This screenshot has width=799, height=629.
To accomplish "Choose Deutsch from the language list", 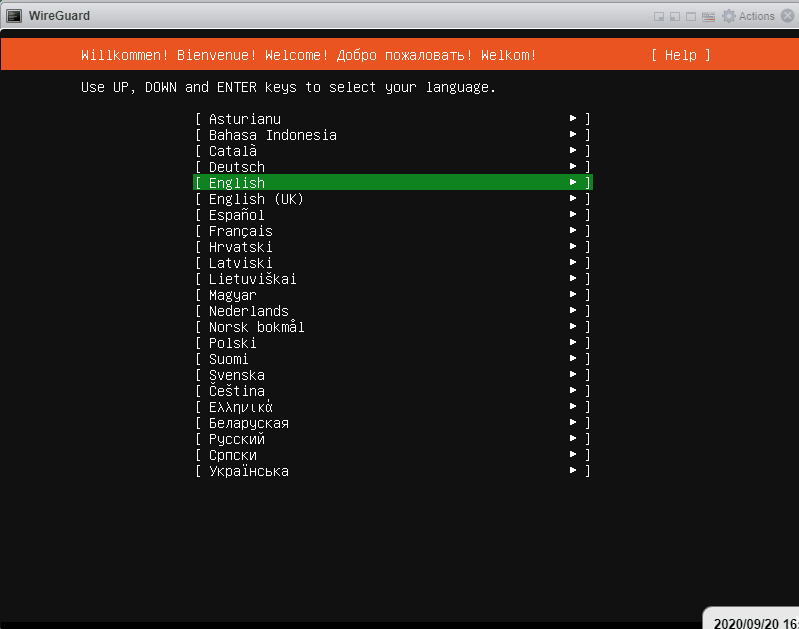I will [237, 167].
